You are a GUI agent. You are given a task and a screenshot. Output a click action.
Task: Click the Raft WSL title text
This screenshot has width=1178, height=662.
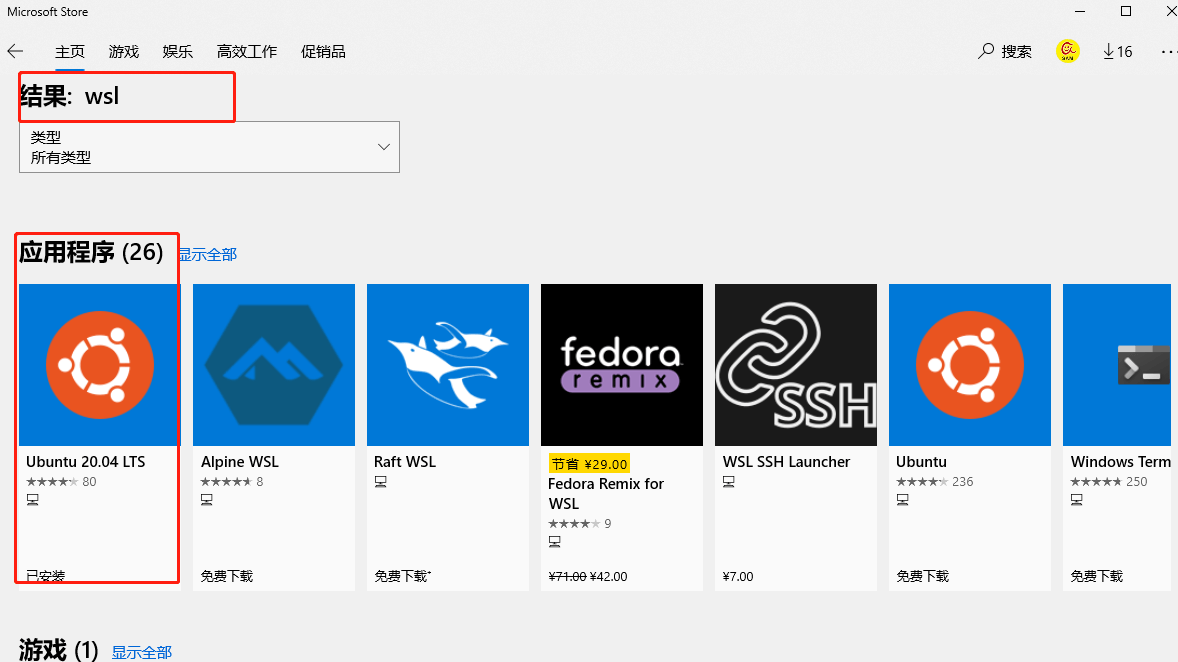(x=405, y=462)
